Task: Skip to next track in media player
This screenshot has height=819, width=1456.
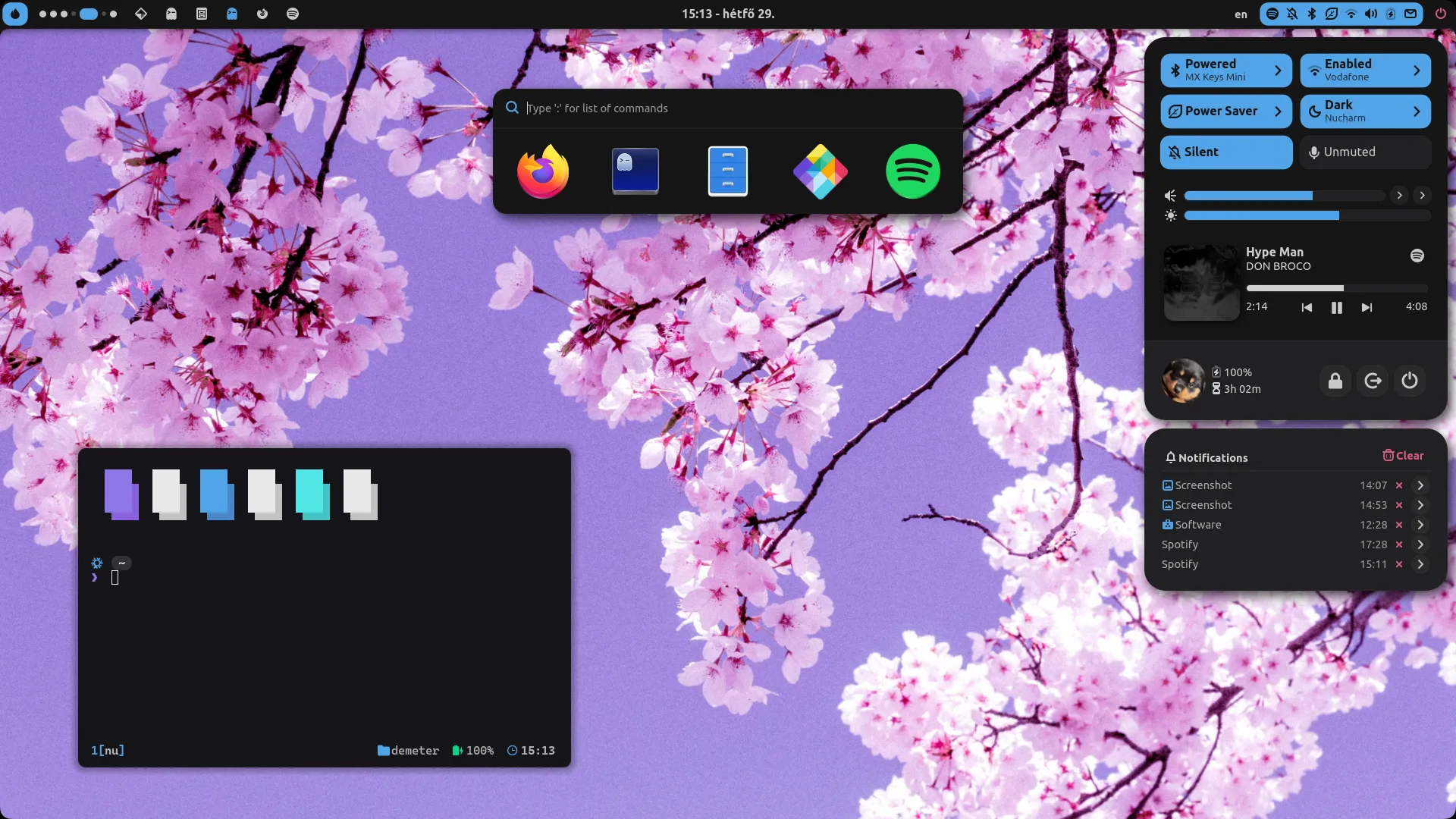Action: pos(1367,307)
